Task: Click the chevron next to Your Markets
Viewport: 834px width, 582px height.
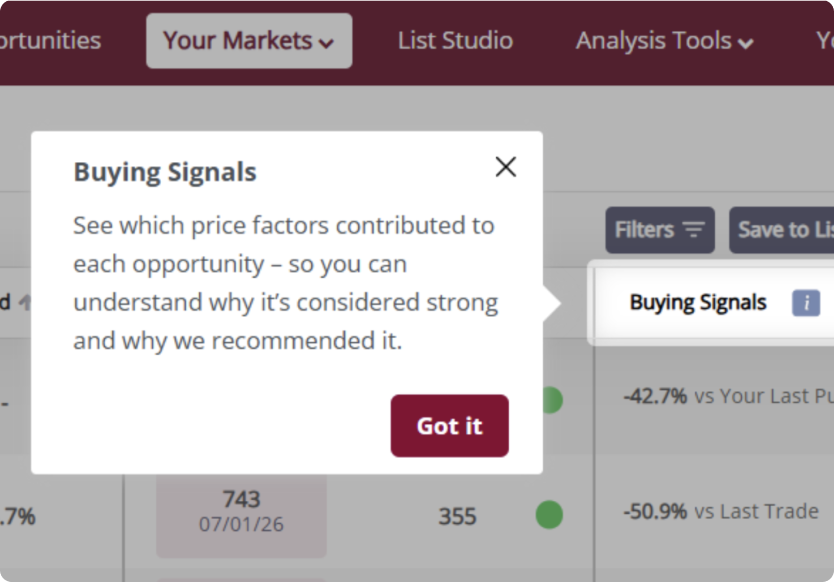Action: 326,43
